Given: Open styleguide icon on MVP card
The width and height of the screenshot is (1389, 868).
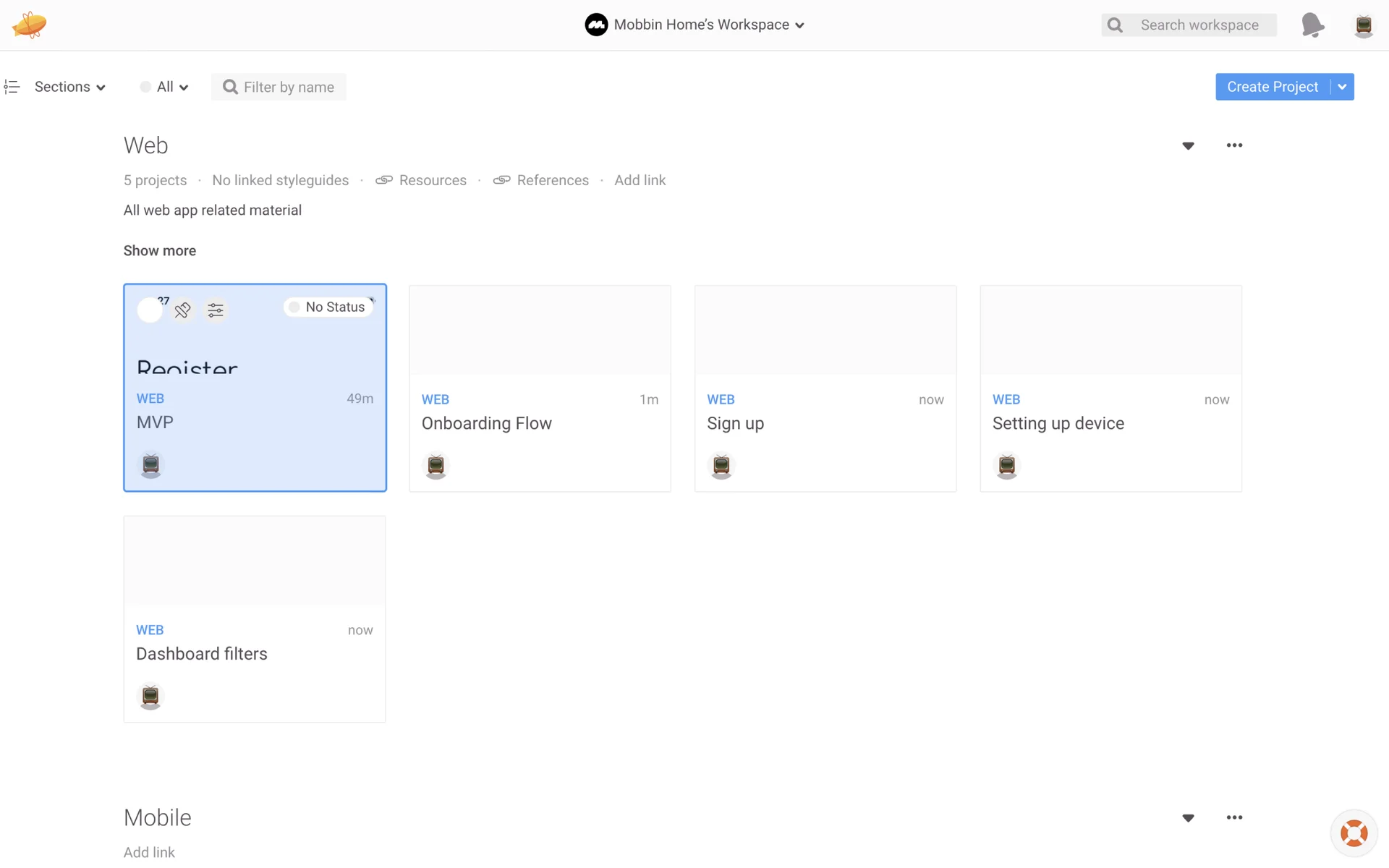Looking at the screenshot, I should 182,310.
